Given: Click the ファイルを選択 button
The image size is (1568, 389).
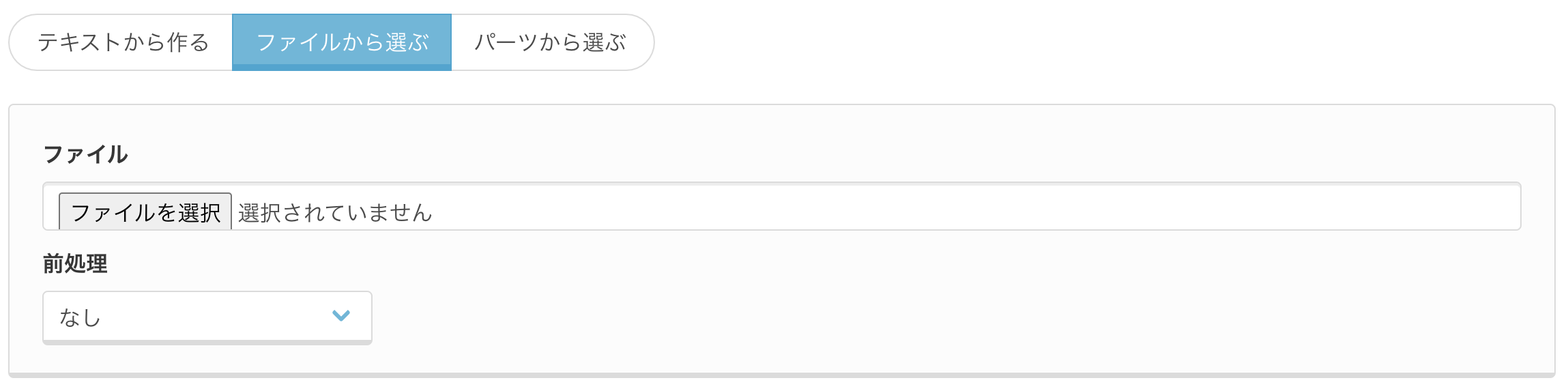Looking at the screenshot, I should click(145, 212).
